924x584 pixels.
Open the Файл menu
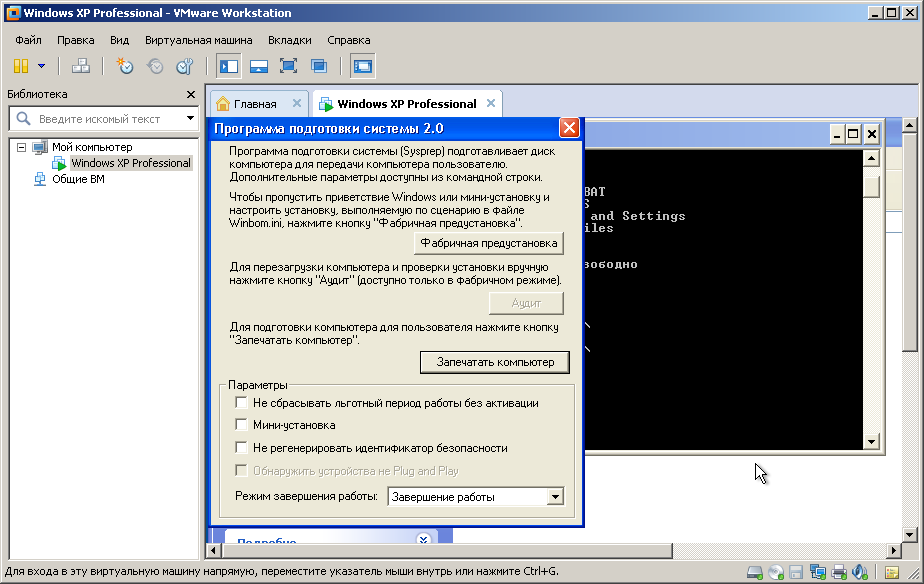[28, 40]
